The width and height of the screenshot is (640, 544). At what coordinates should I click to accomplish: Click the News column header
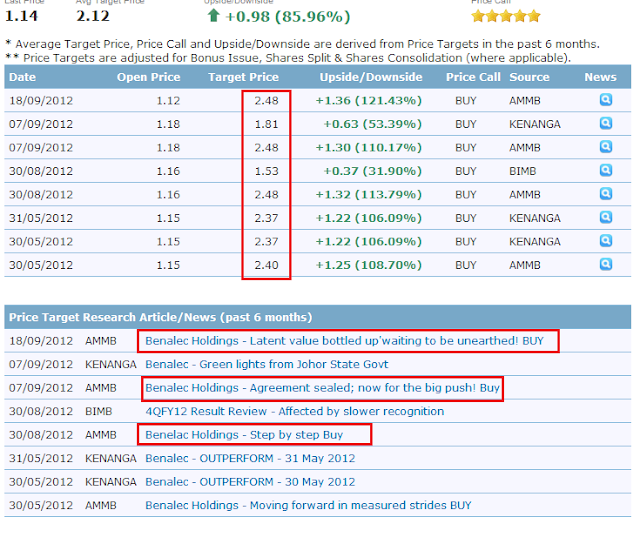pyautogui.click(x=600, y=77)
